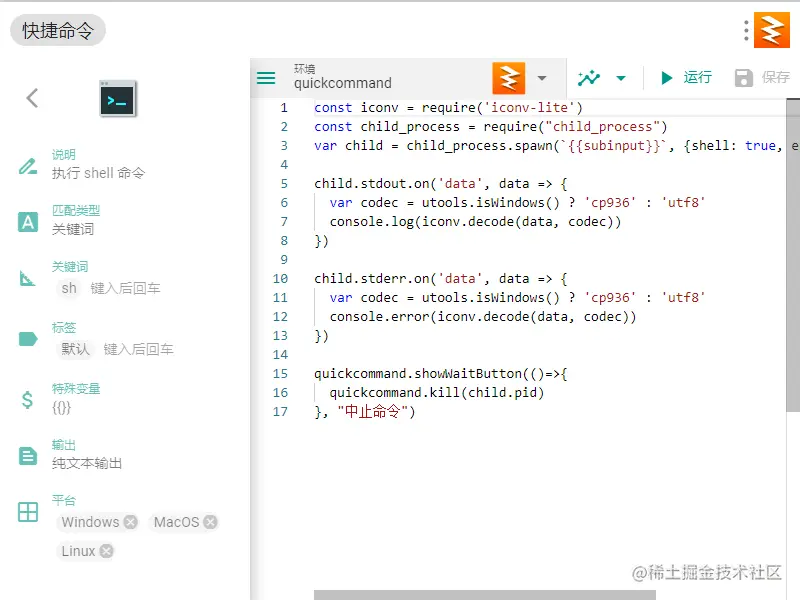Viewport: 800px width, 600px height.
Task: Click the keyword ruler icon
Action: tap(28, 279)
